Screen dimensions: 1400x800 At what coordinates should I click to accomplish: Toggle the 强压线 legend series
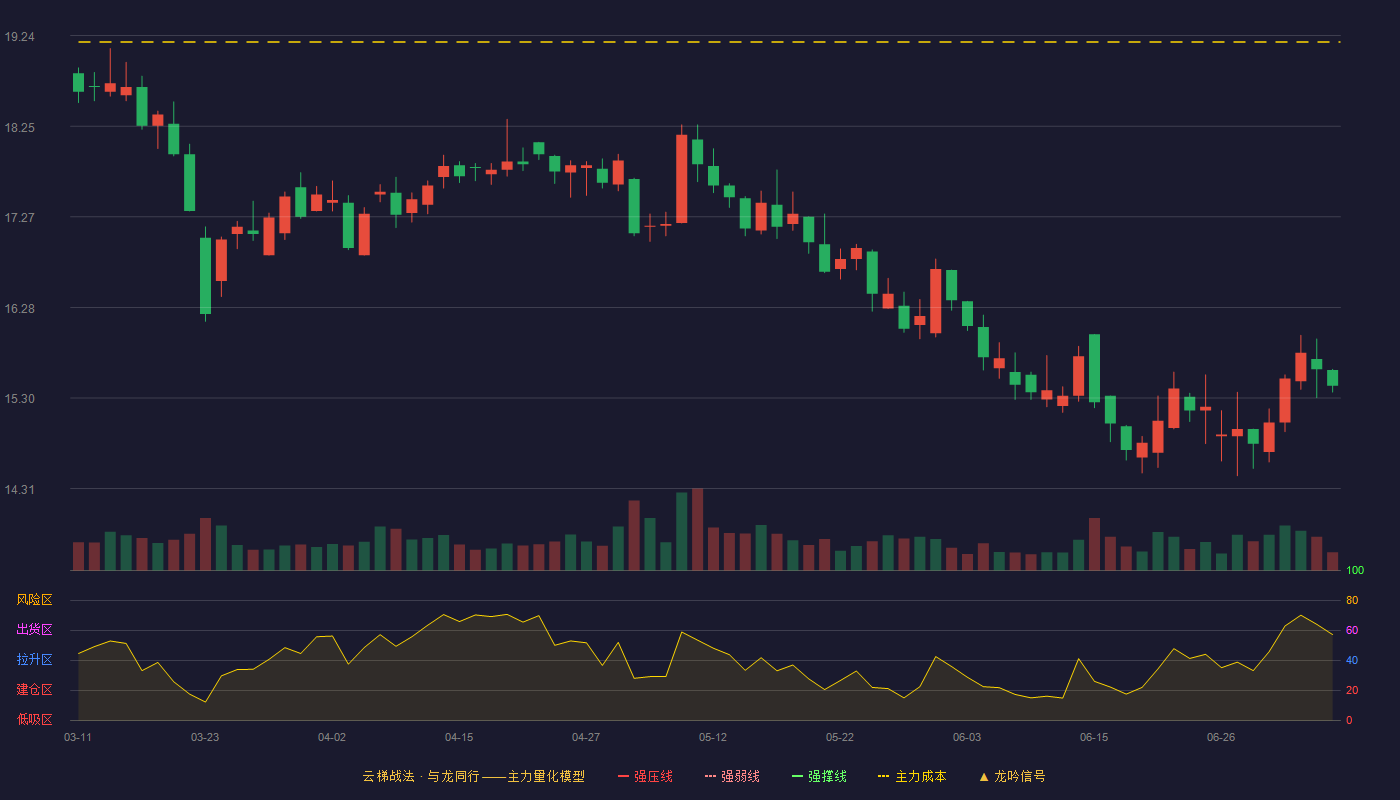click(x=645, y=776)
